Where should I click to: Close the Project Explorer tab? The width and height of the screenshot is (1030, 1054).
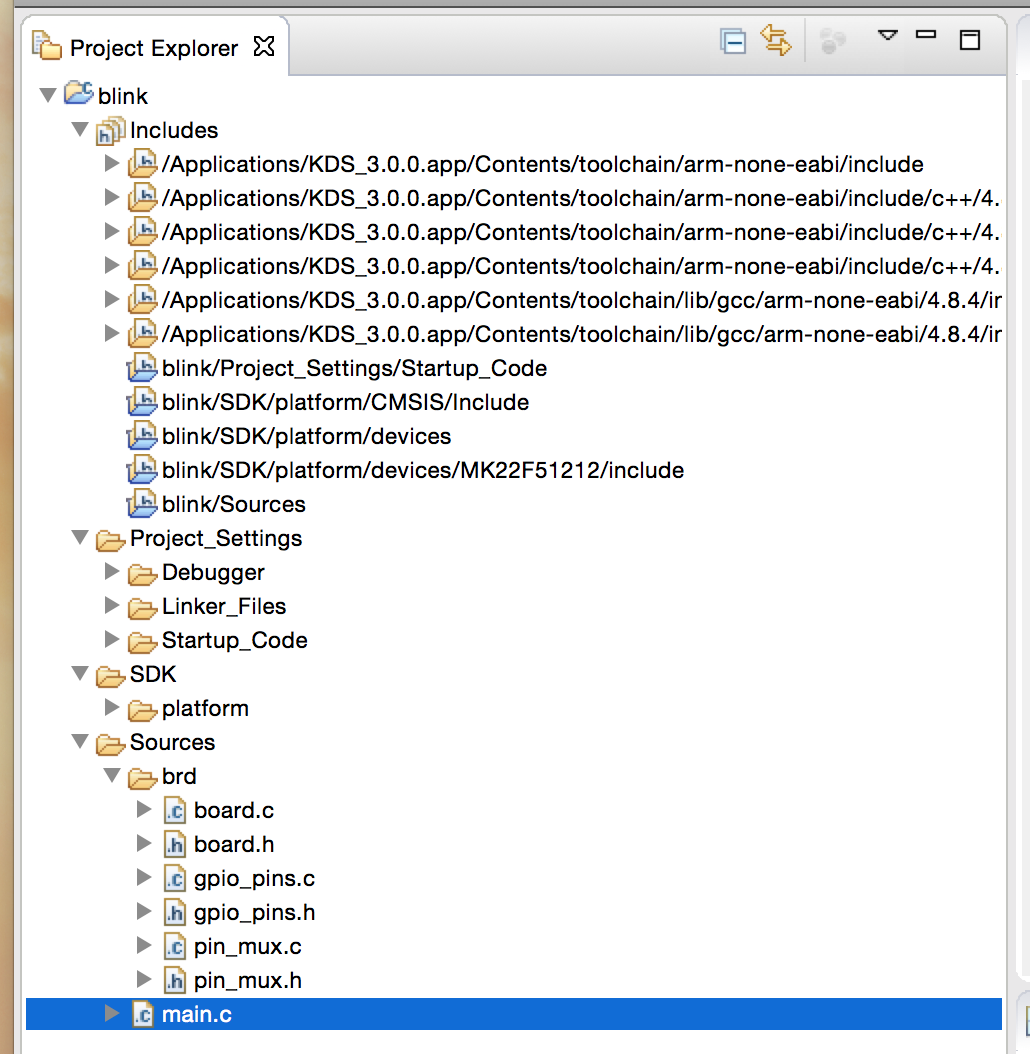(264, 47)
